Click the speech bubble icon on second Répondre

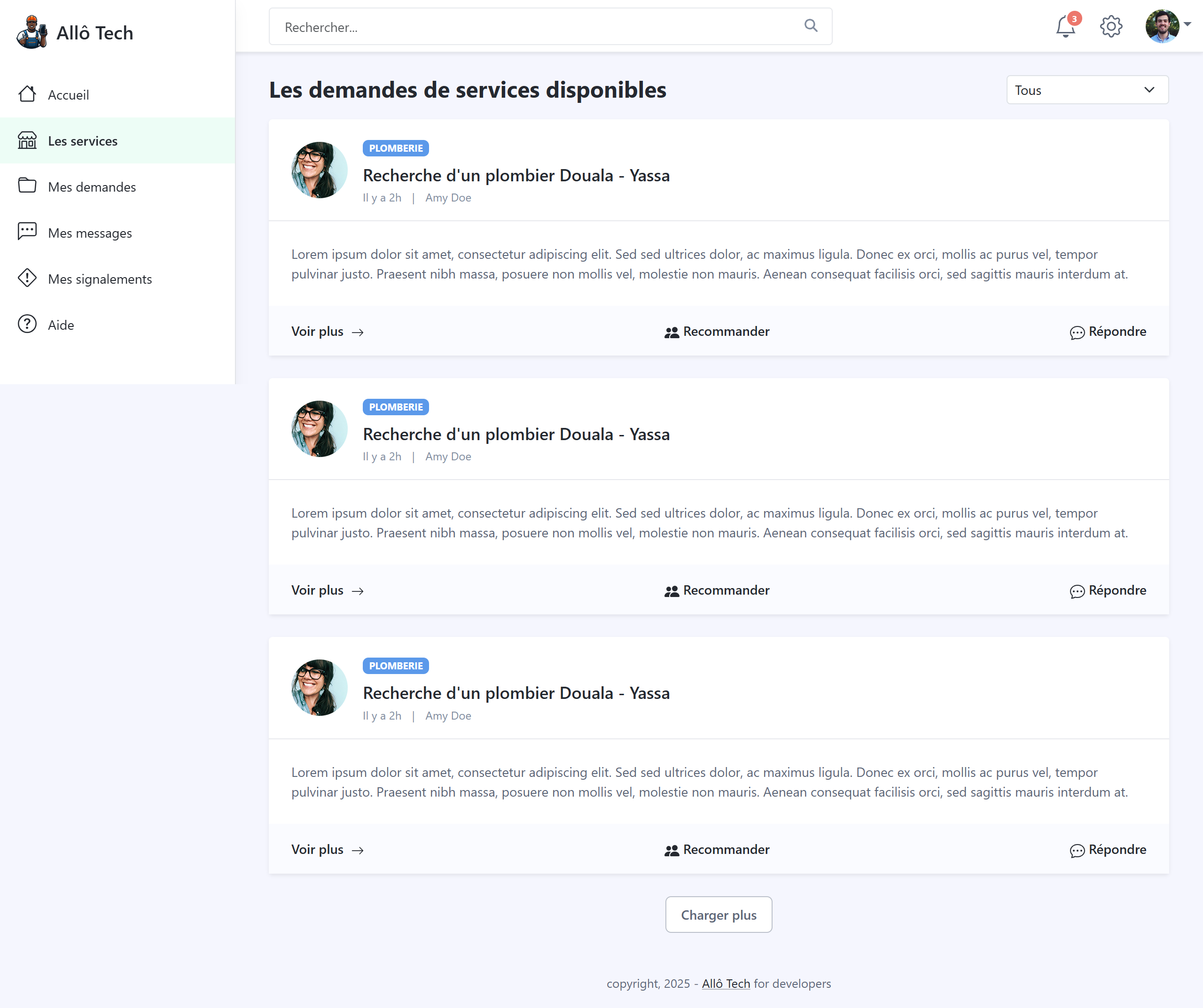coord(1077,592)
